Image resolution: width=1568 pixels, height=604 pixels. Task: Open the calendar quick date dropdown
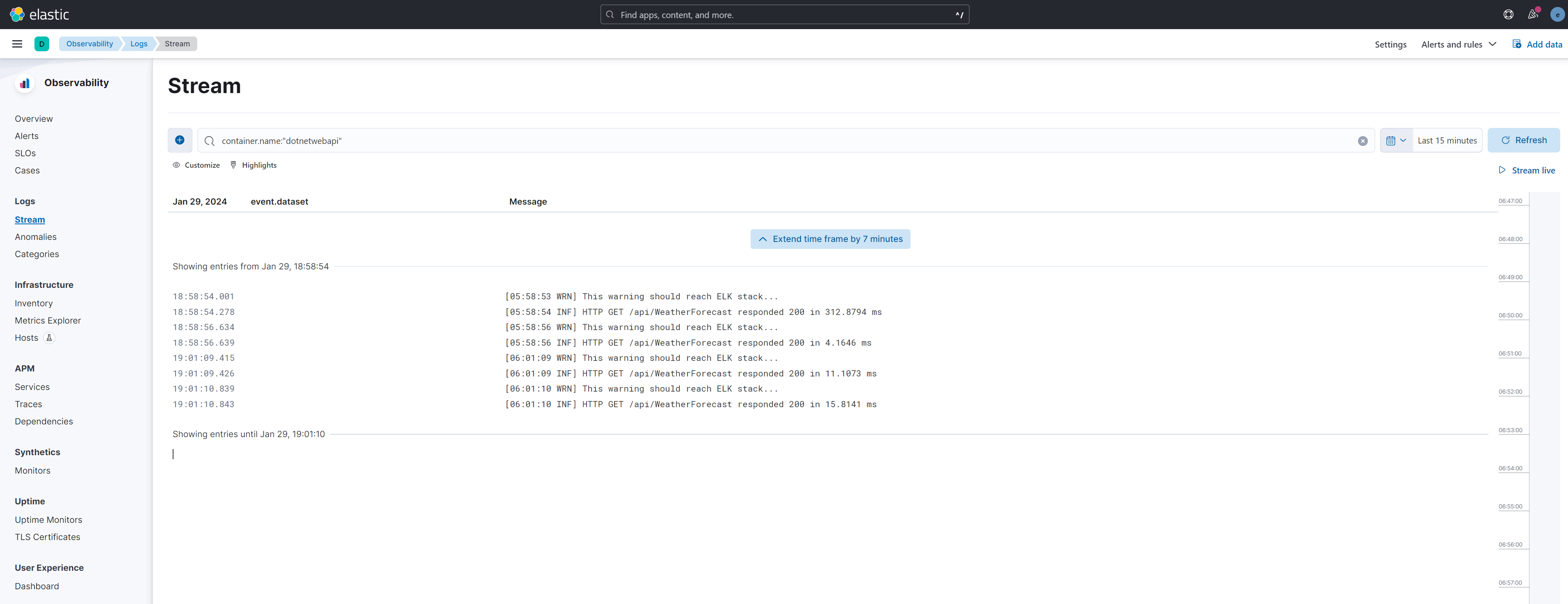coord(1396,141)
